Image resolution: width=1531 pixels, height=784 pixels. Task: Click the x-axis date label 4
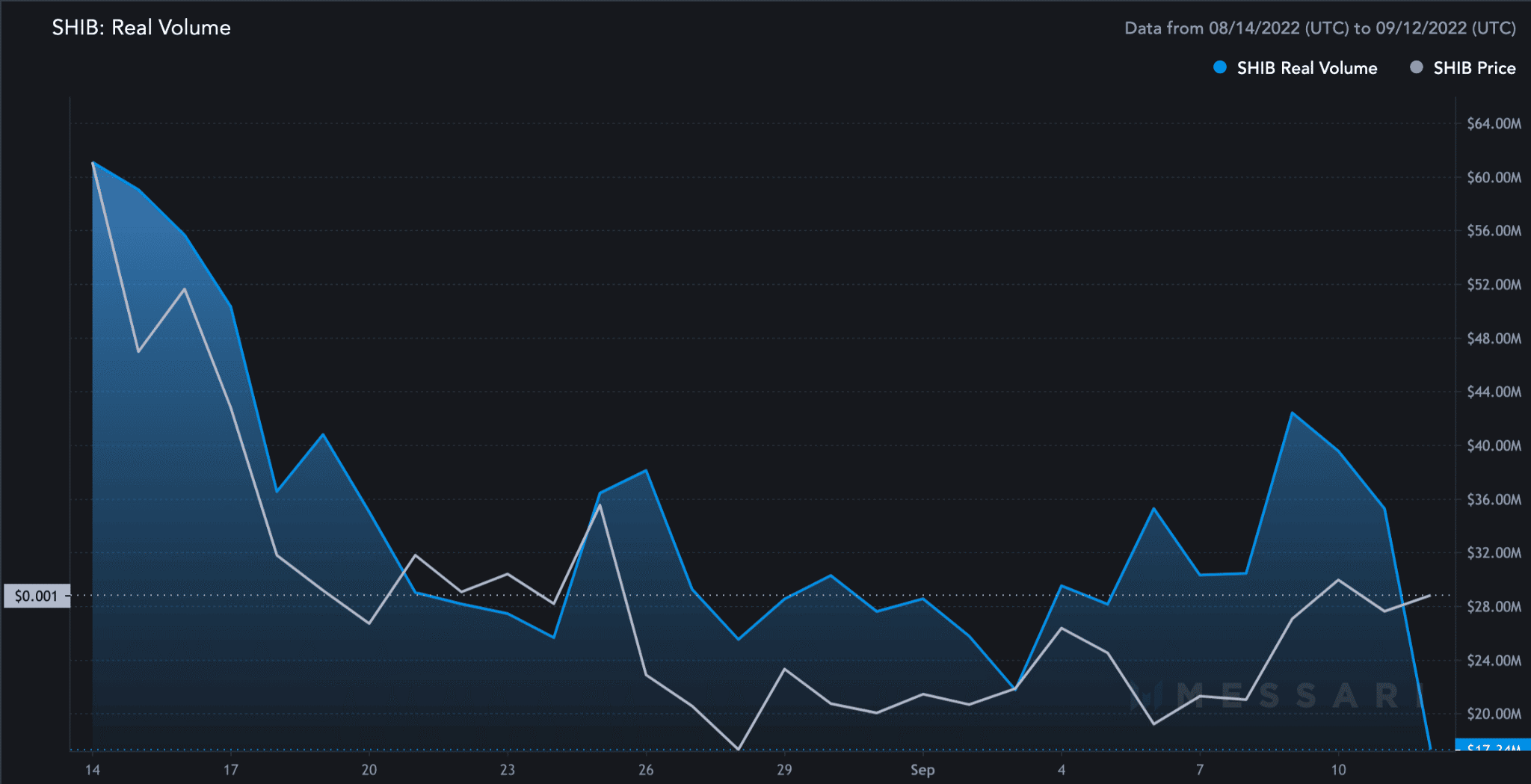(x=1062, y=770)
